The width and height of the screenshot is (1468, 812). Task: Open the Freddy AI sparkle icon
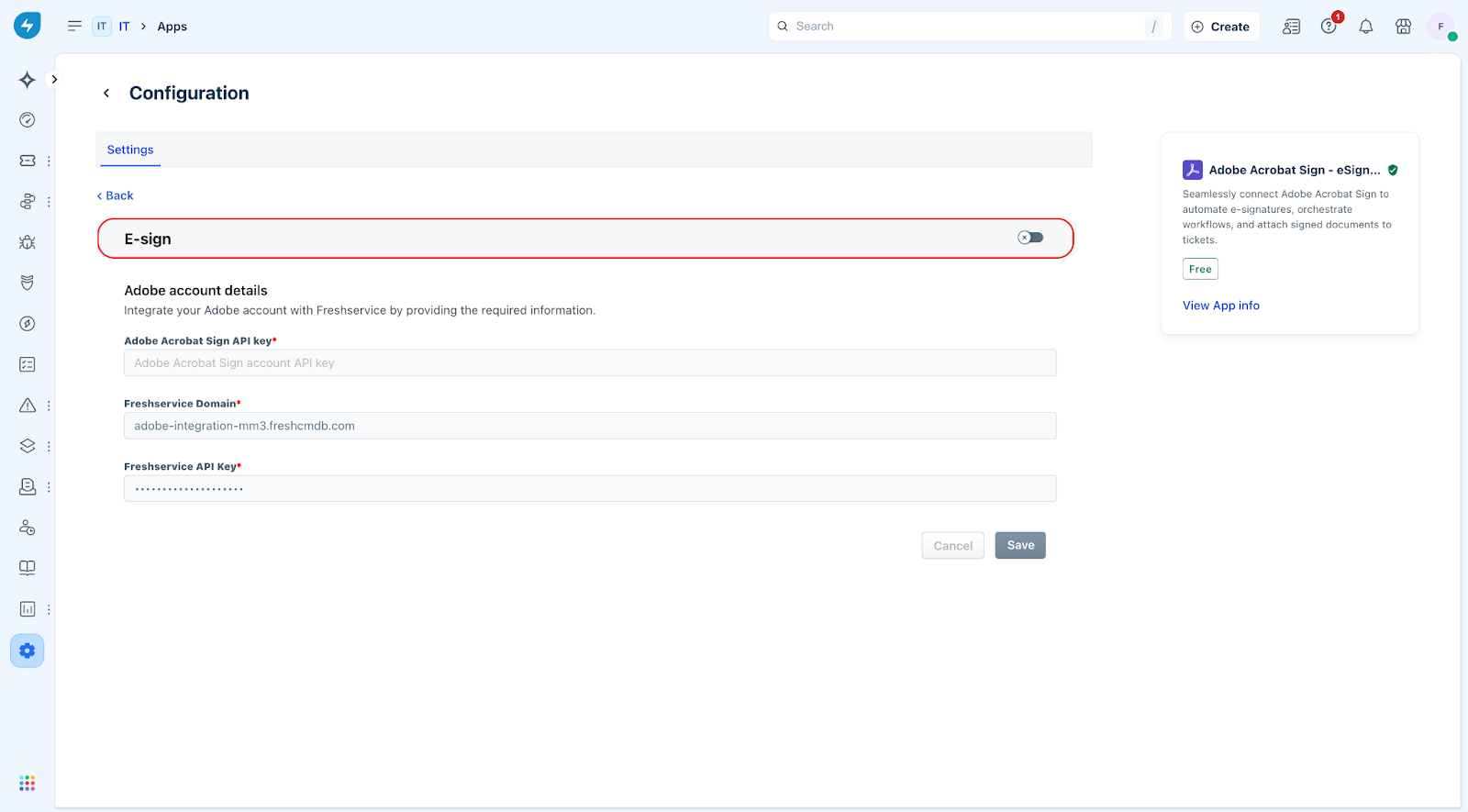pyautogui.click(x=28, y=80)
